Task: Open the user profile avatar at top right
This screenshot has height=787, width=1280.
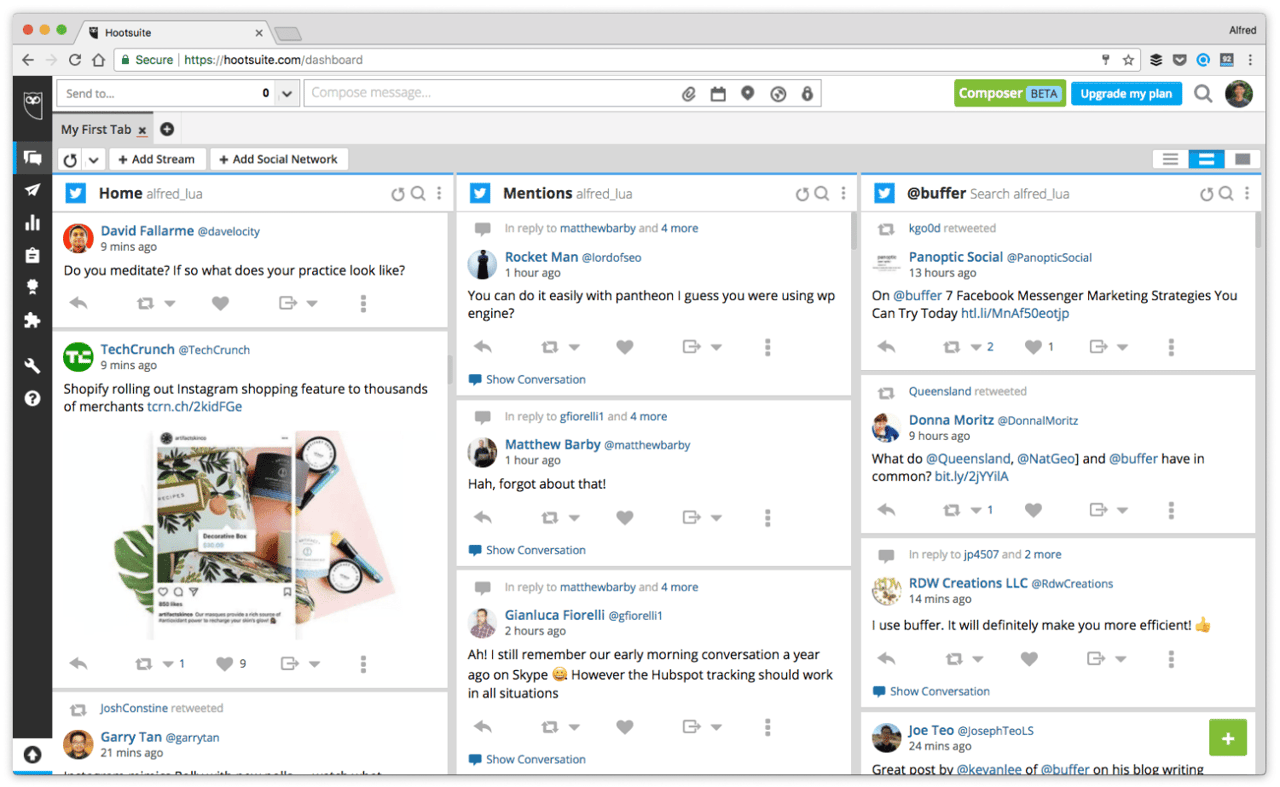Action: [1239, 94]
